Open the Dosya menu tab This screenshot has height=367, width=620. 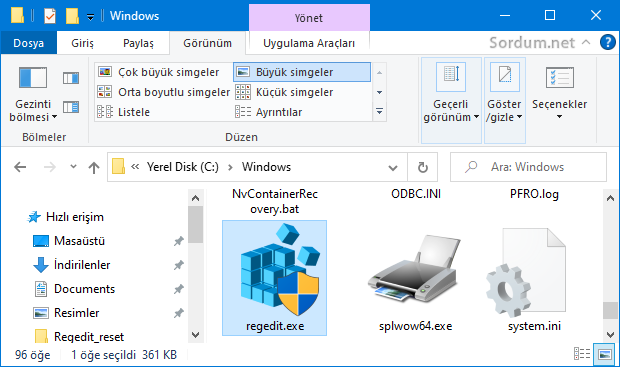point(28,43)
